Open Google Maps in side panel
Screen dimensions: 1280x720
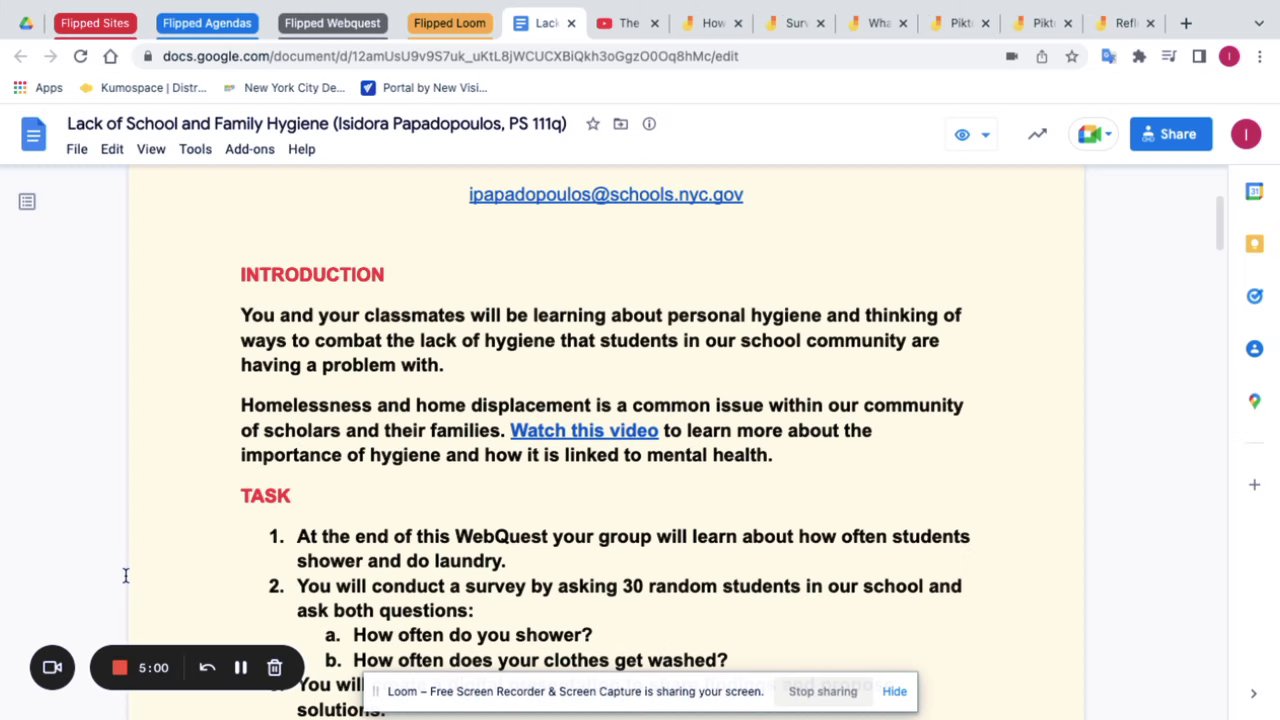[1254, 401]
